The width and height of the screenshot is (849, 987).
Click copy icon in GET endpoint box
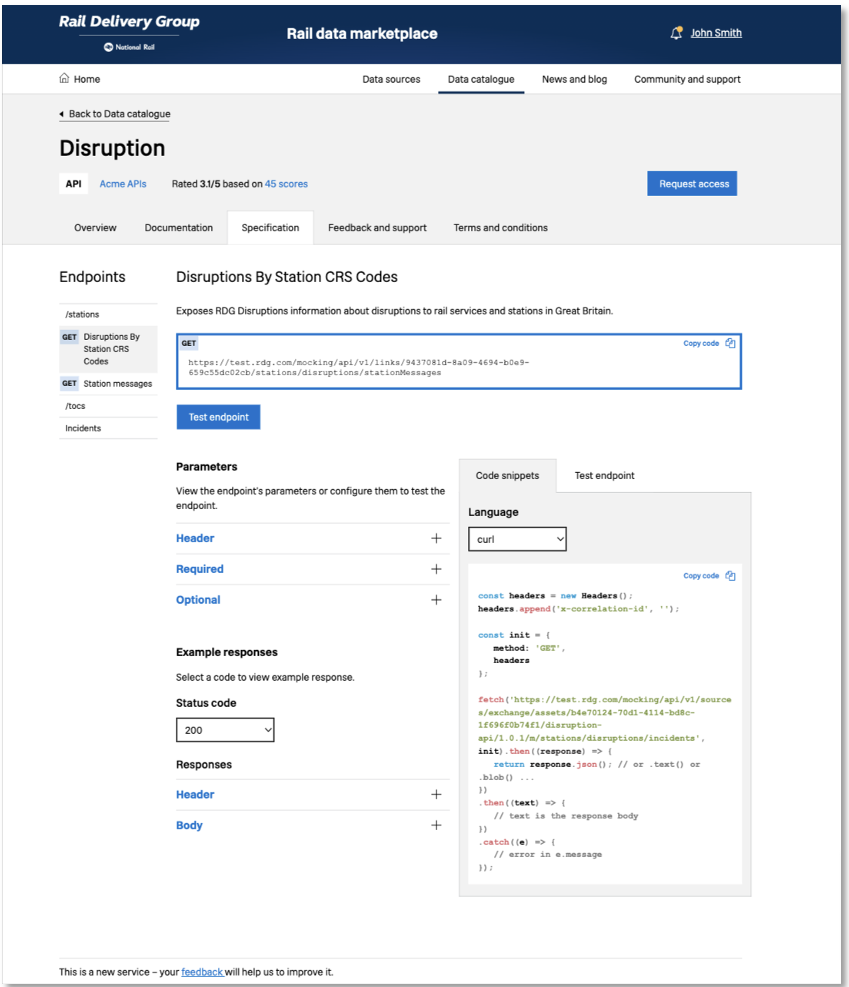point(730,343)
